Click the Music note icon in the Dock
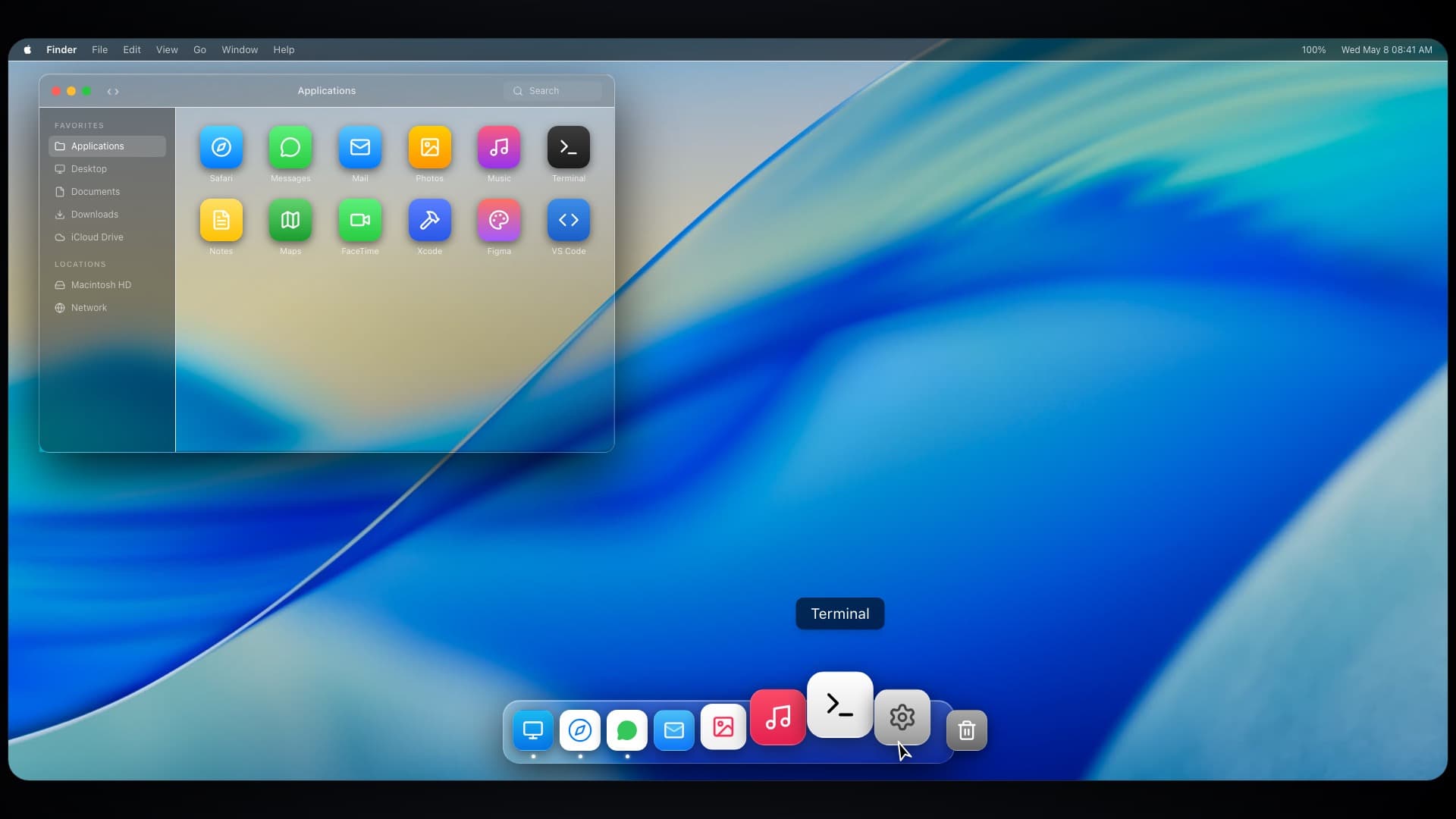 (x=778, y=717)
